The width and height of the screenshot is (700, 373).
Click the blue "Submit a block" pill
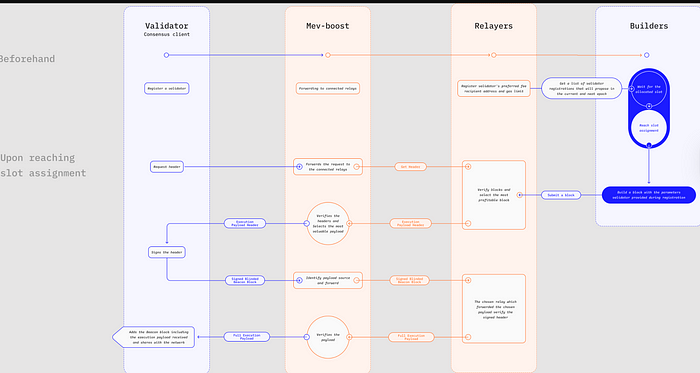(x=561, y=195)
